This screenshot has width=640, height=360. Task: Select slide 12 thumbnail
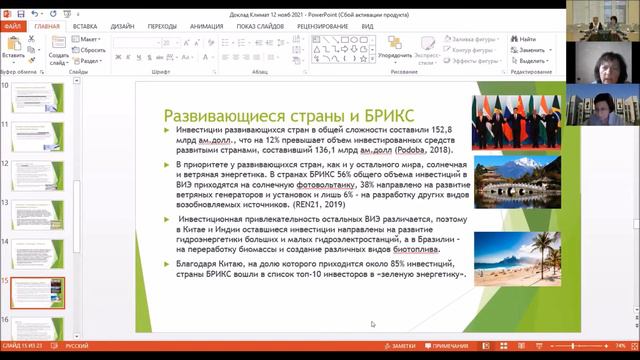coord(38,176)
